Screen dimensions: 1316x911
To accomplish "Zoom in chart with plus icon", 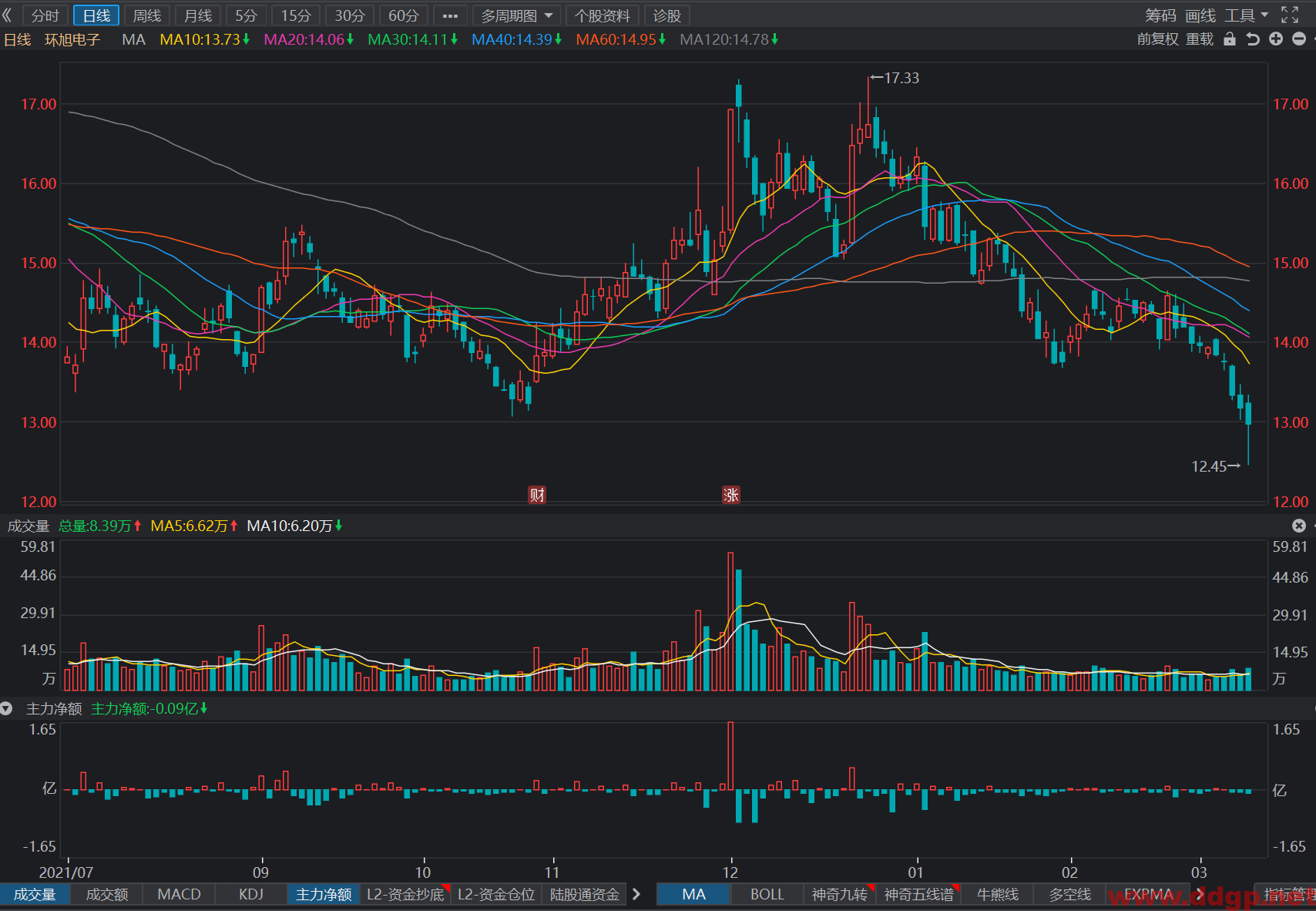I will (1276, 39).
